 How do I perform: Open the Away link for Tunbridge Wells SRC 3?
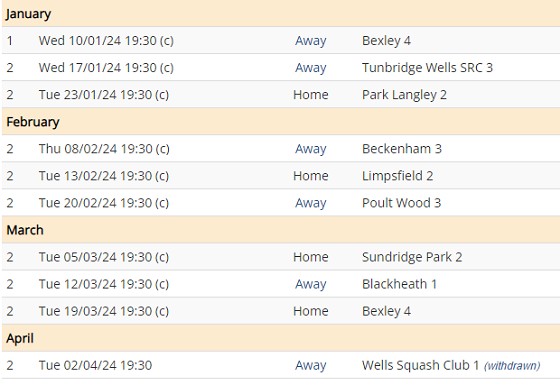[x=310, y=68]
